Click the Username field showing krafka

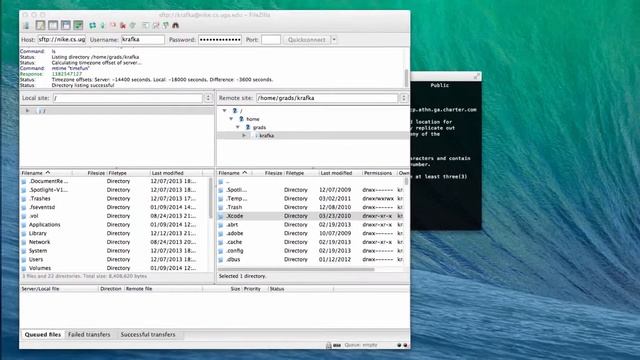tap(143, 40)
